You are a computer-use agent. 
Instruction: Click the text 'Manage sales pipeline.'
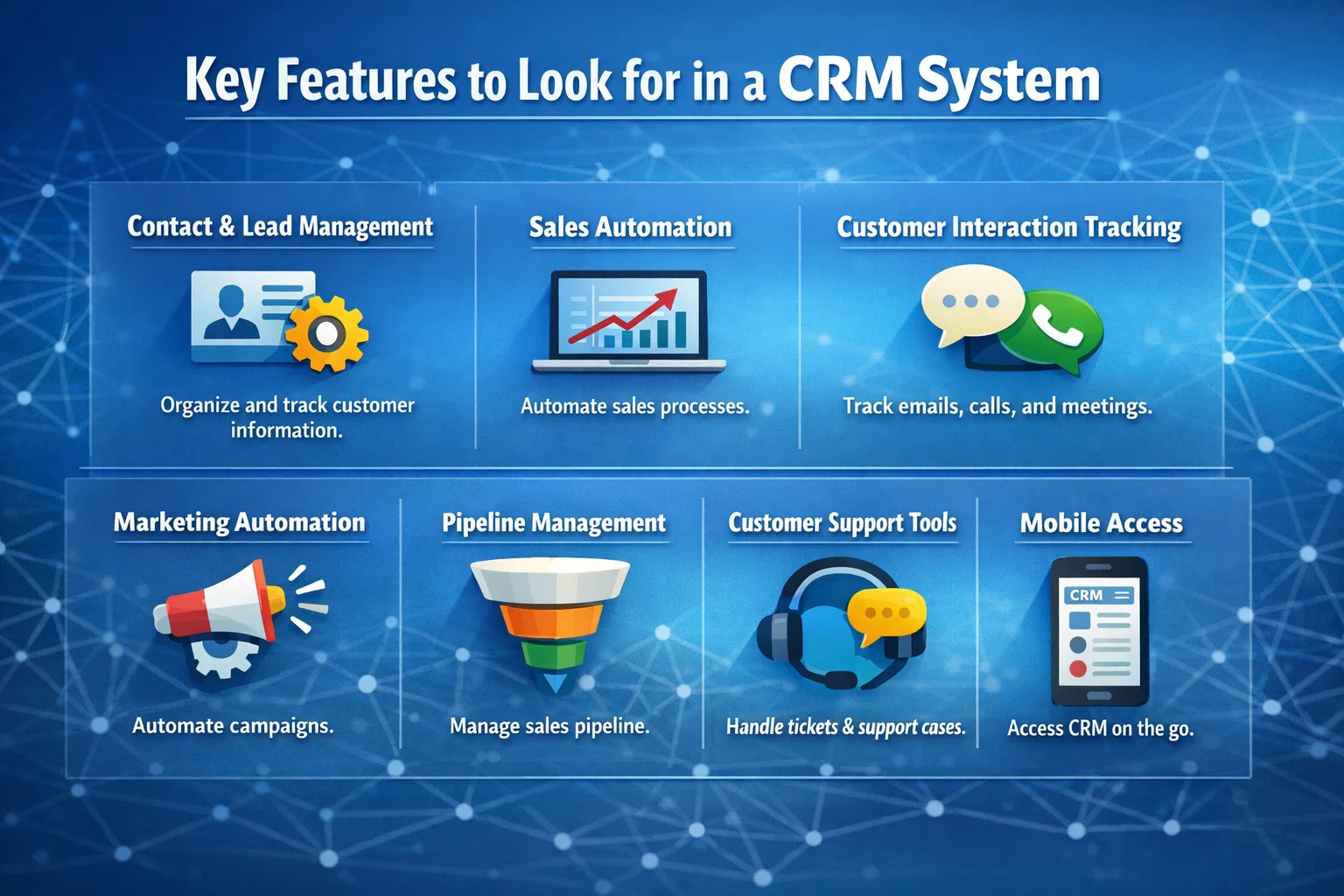(x=549, y=725)
